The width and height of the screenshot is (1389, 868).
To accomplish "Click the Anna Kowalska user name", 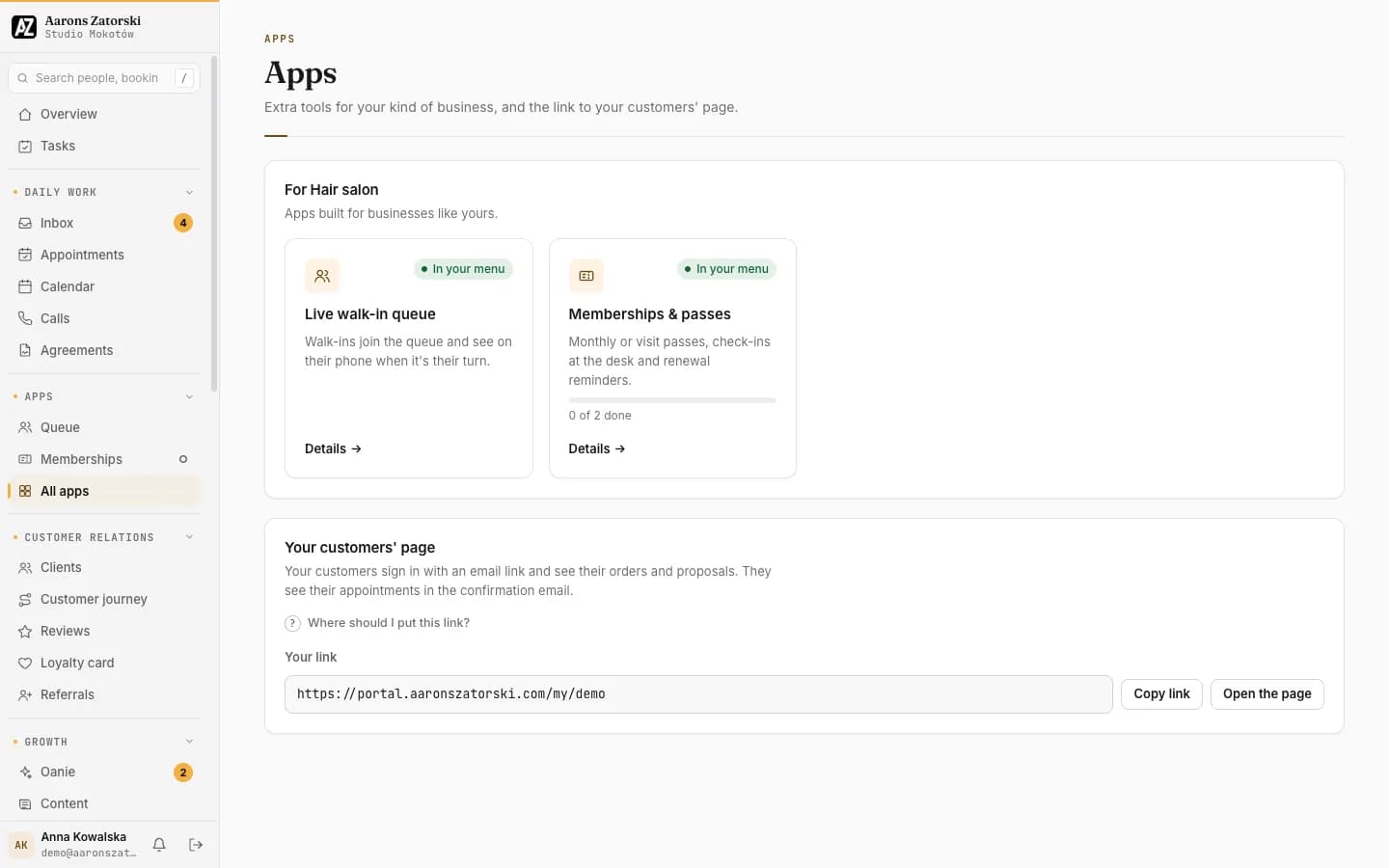I will click(84, 837).
